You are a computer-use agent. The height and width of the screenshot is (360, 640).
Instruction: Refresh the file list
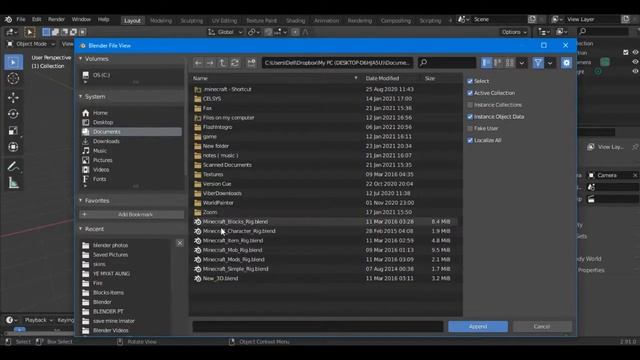point(235,63)
